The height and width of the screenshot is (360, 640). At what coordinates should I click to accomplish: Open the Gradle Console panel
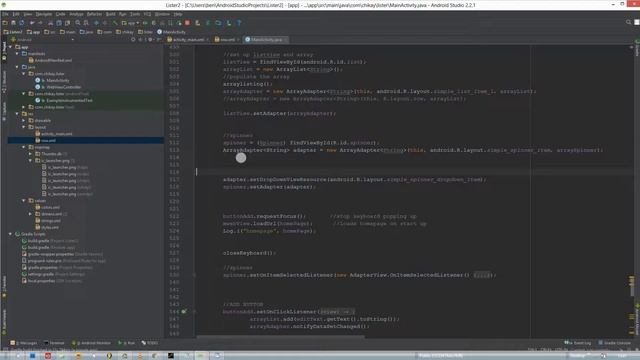pos(615,343)
